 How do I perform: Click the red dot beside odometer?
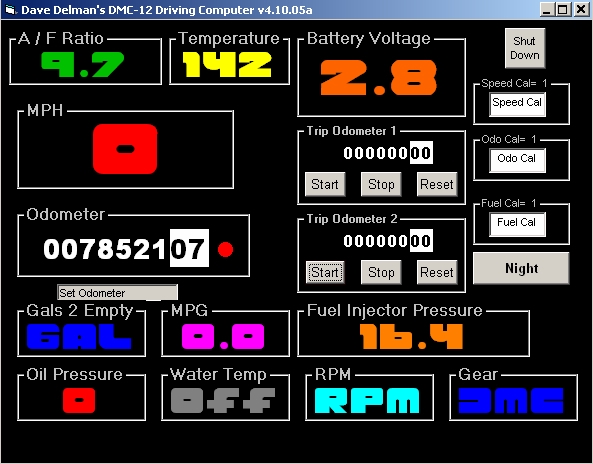click(225, 250)
